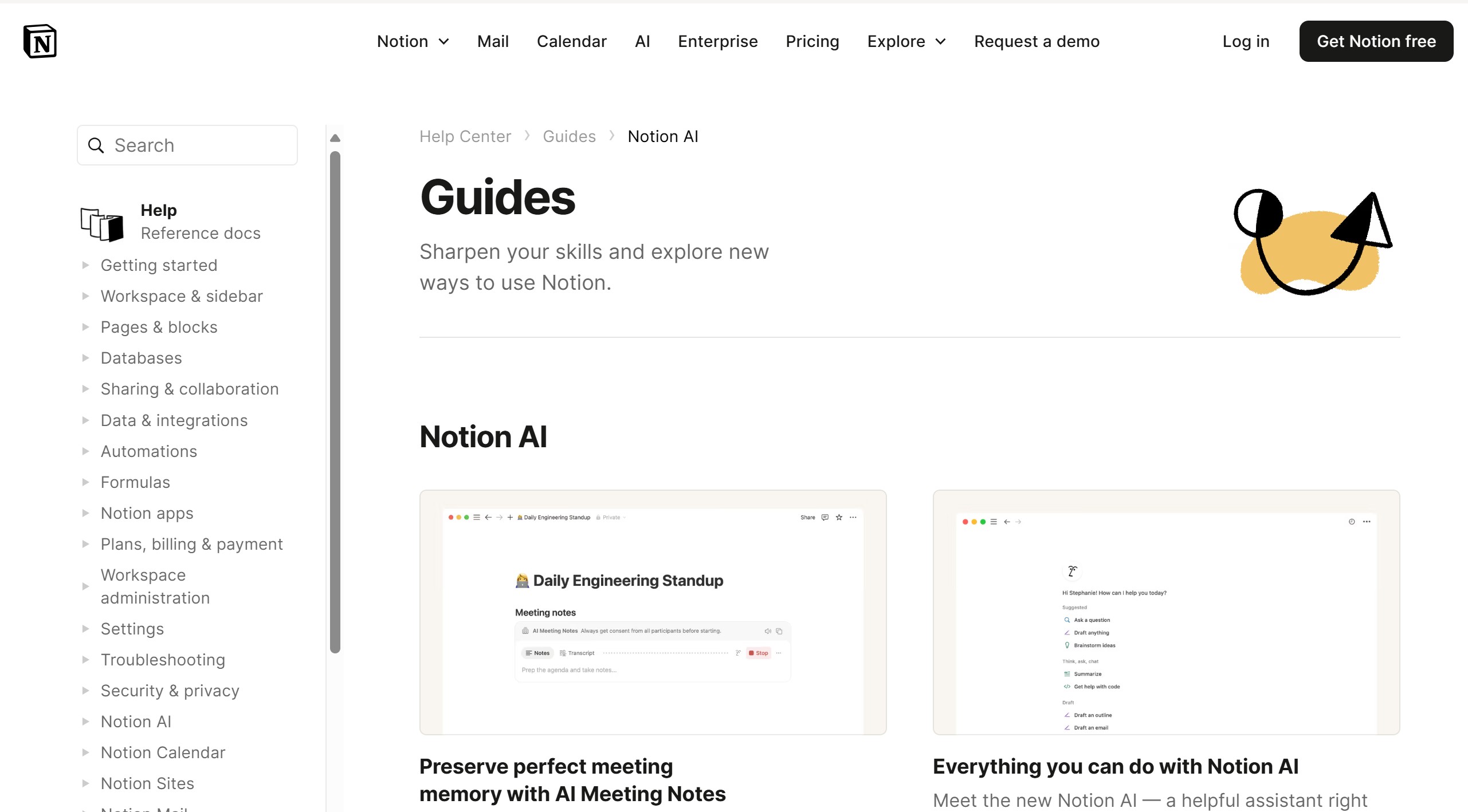Select Notion apps in sidebar
Screen dimensions: 1468x812
(x=147, y=513)
